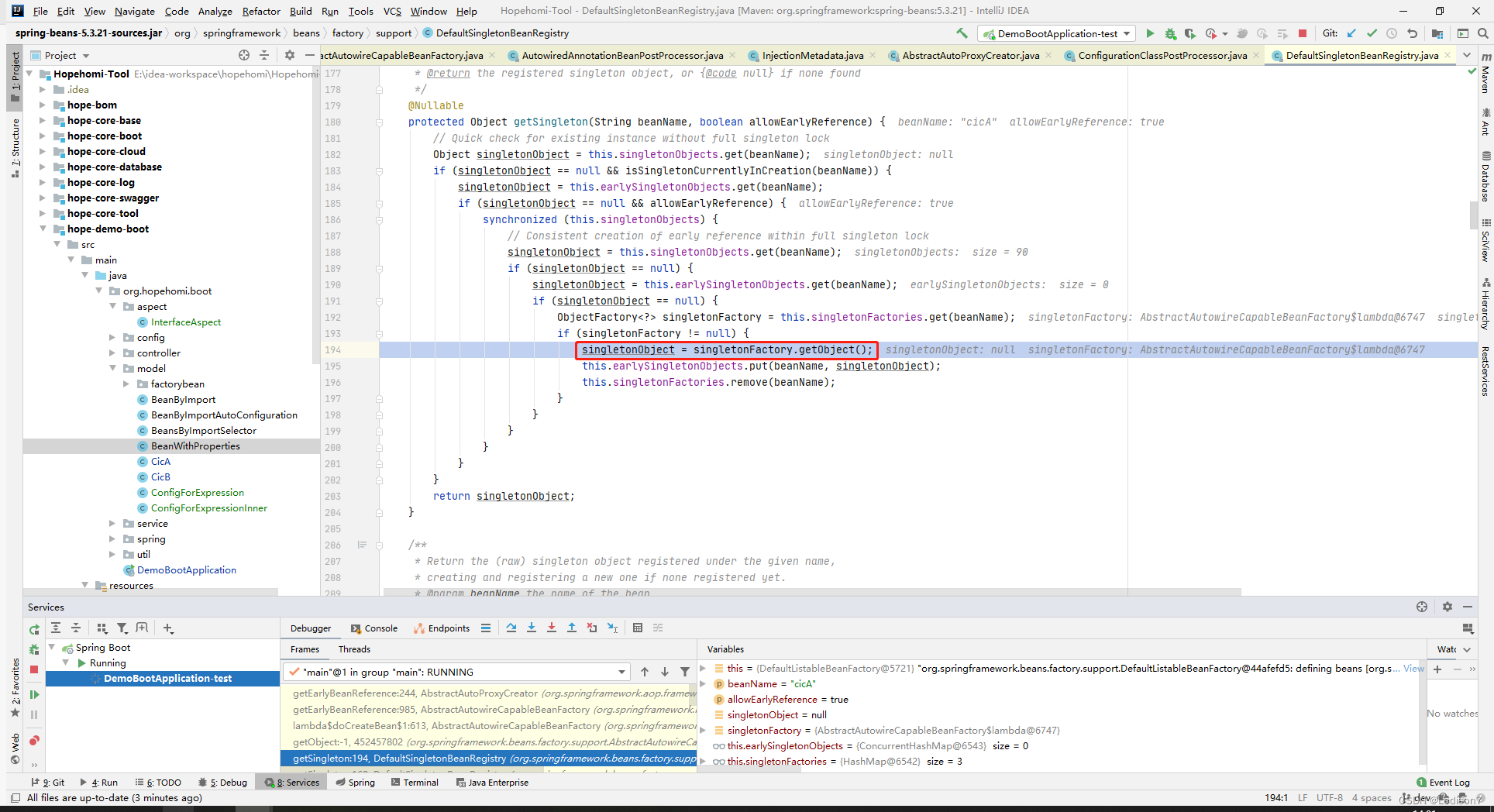Open Search Everywhere with the magnifier icon
1494x812 pixels.
(1482, 33)
